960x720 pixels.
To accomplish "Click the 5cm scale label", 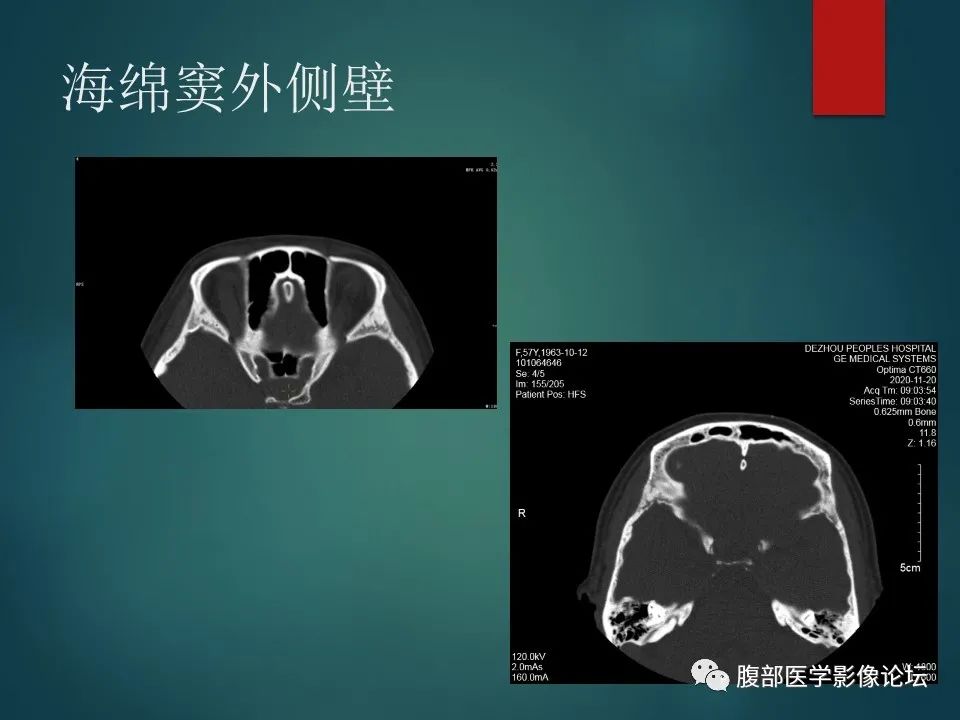I will (910, 568).
